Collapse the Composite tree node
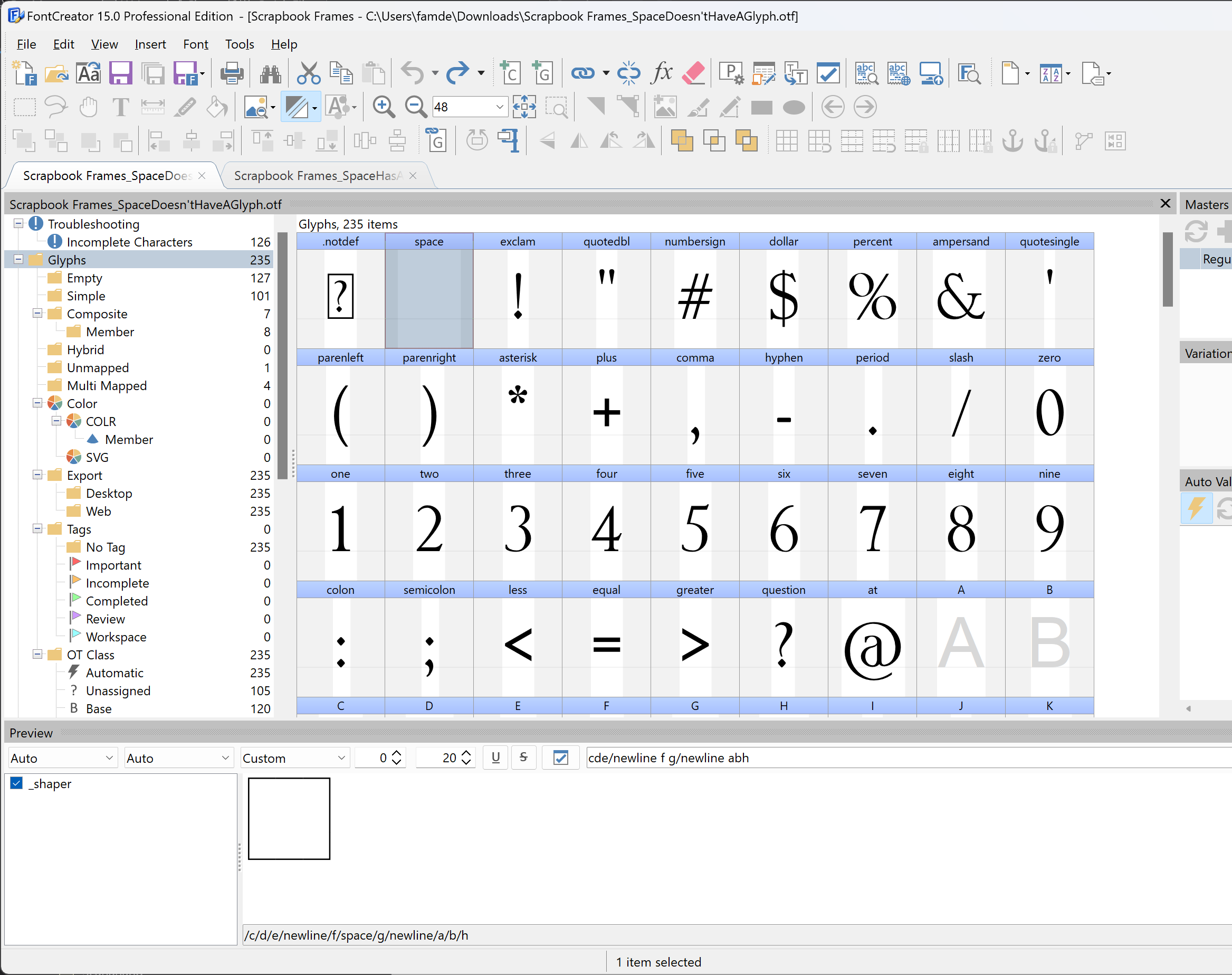The height and width of the screenshot is (975, 1232). pyautogui.click(x=37, y=313)
